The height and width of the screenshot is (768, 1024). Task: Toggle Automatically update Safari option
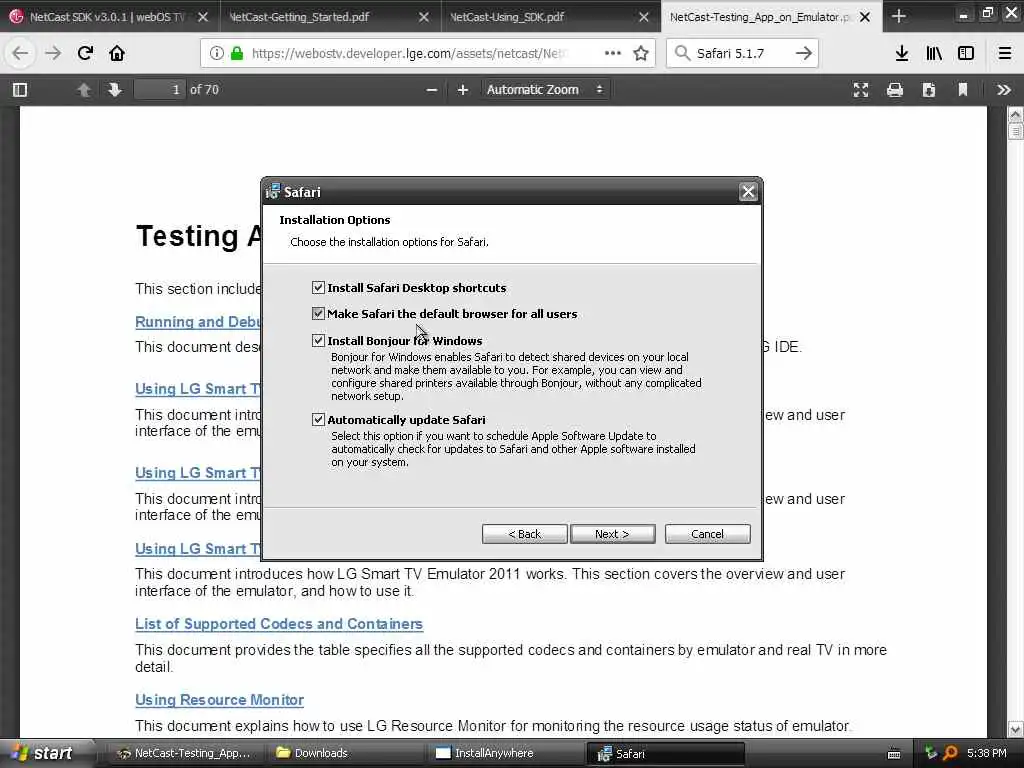pos(318,419)
